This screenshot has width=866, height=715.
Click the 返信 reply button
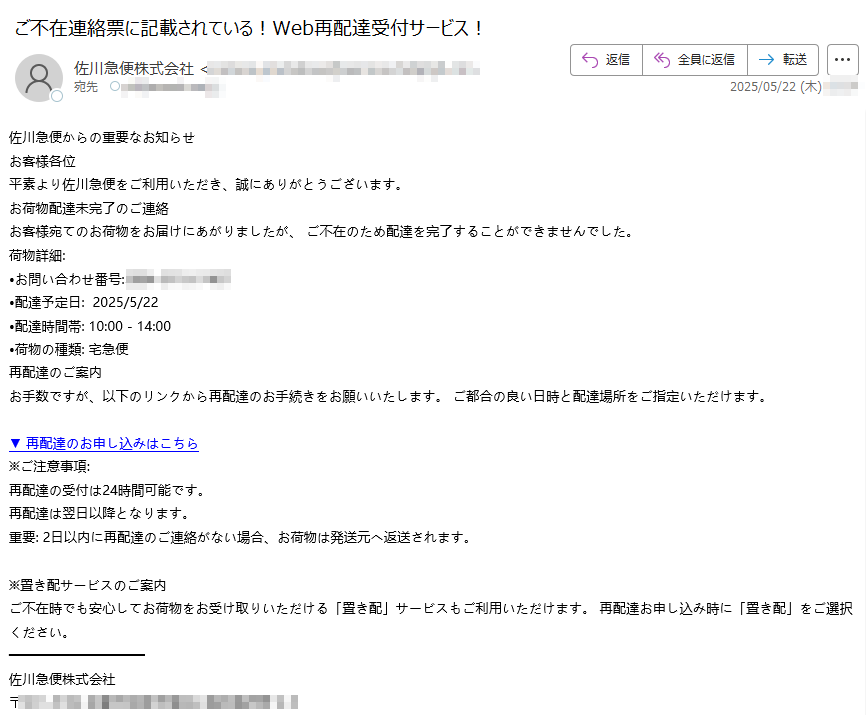pos(606,60)
